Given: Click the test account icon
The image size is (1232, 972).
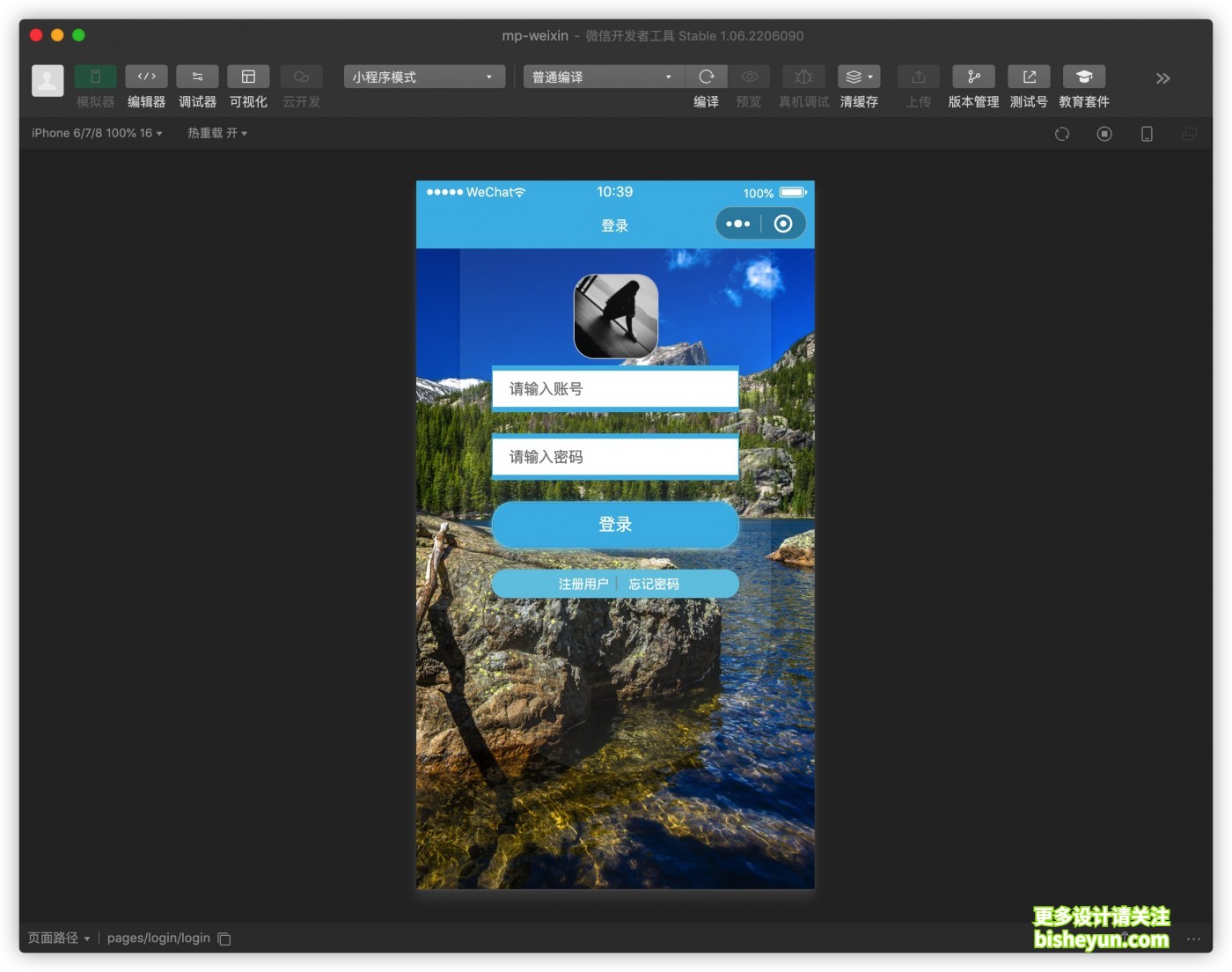Looking at the screenshot, I should (x=1029, y=77).
